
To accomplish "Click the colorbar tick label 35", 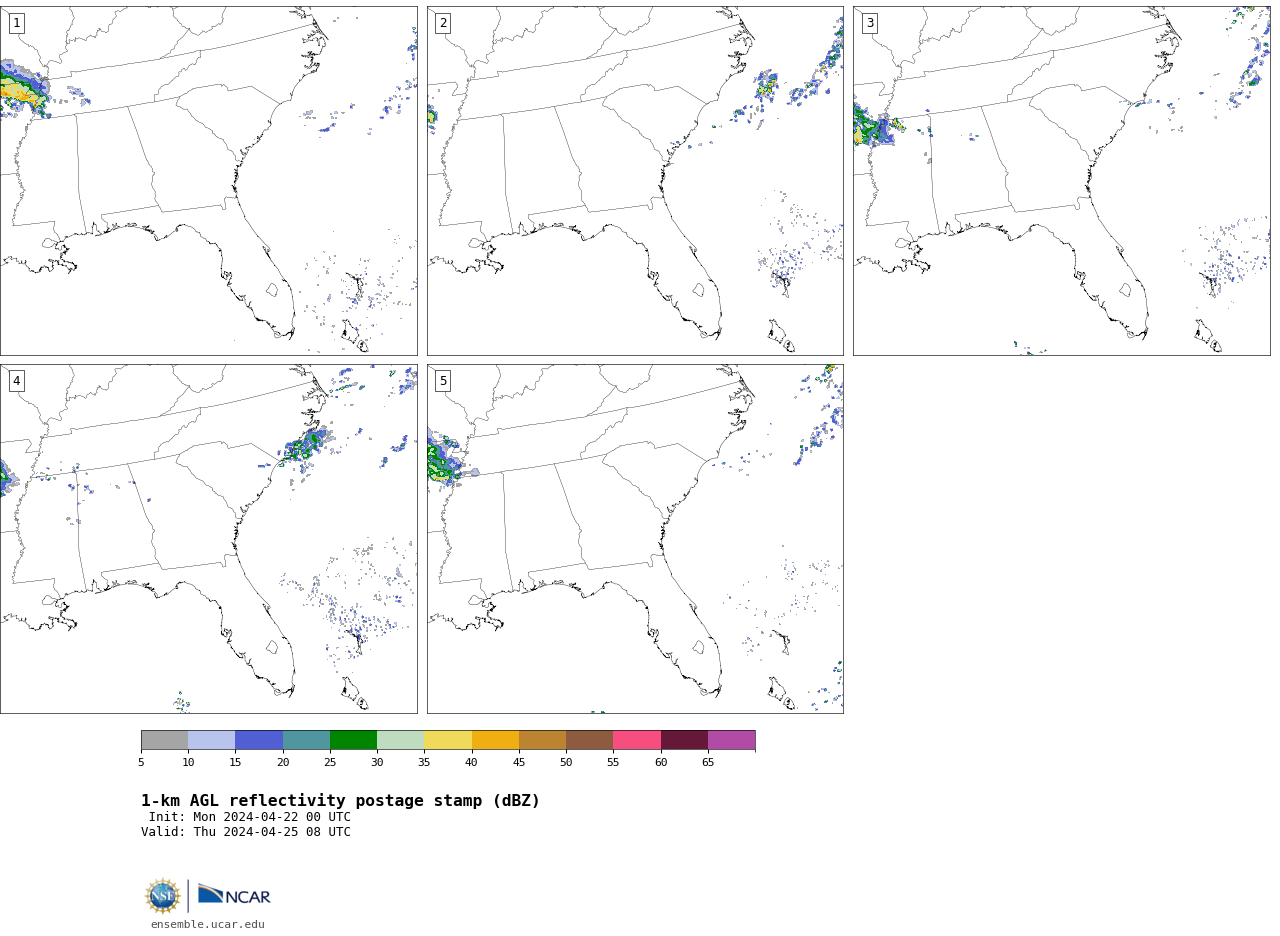I will 424,763.
